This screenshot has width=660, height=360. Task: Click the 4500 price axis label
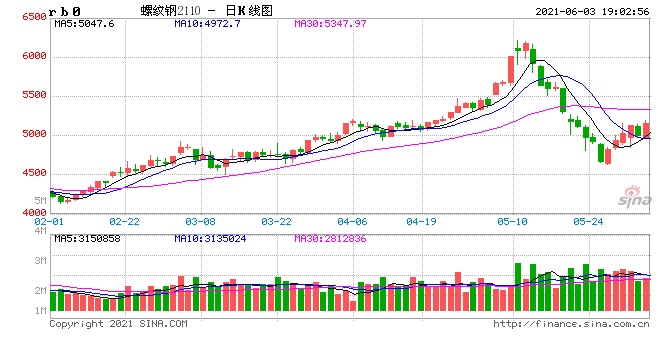click(35, 173)
